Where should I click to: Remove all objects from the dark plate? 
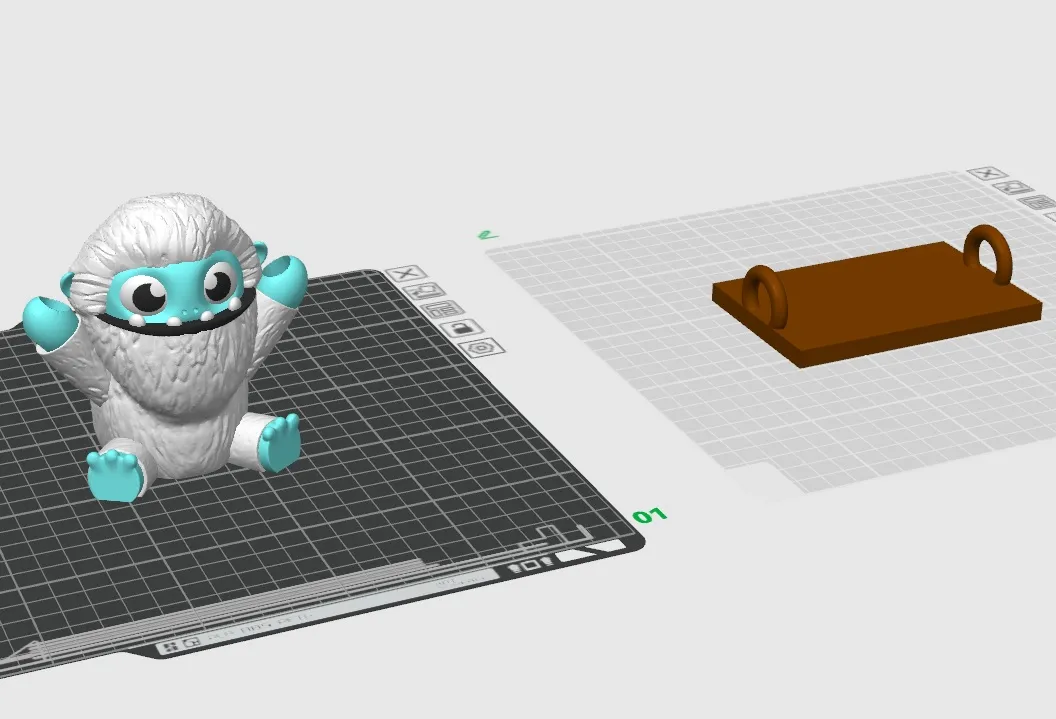[405, 274]
